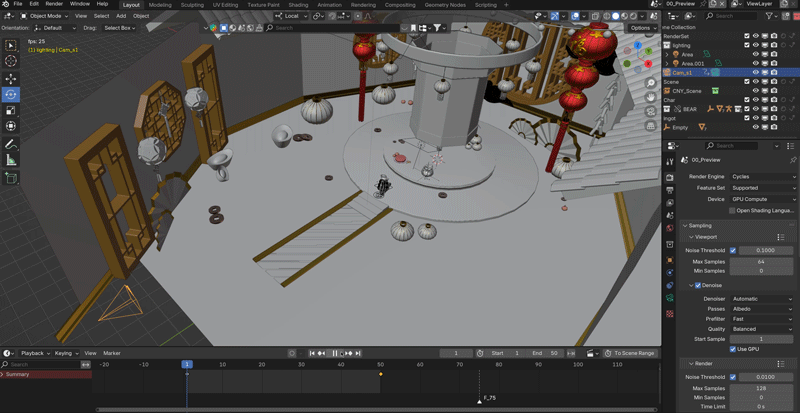This screenshot has width=800, height=413.
Task: Activate the Select Box tool icon
Action: [11, 45]
